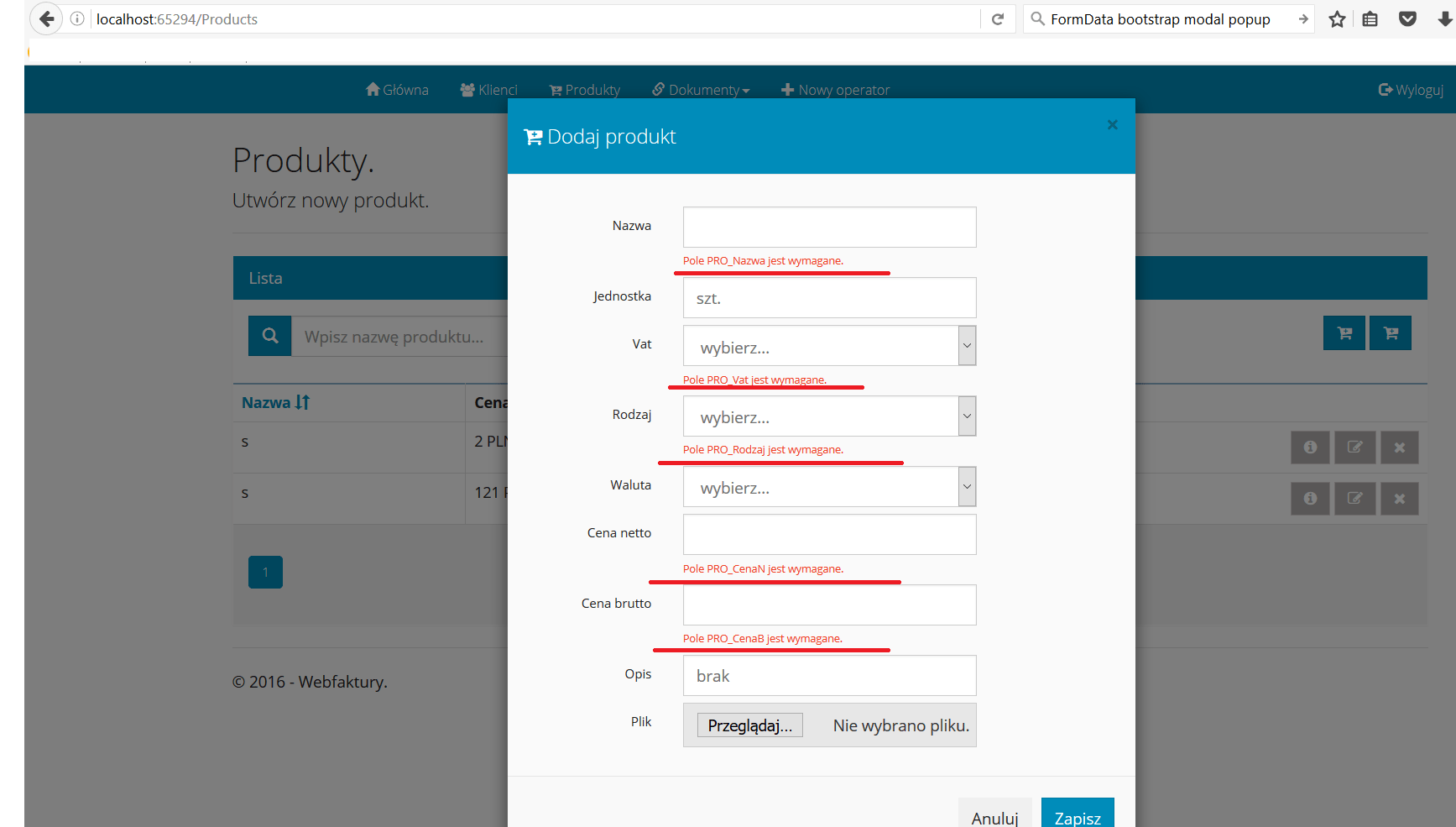The width and height of the screenshot is (1456, 827).
Task: Click the edit pencil icon on the first product
Action: pos(1354,448)
